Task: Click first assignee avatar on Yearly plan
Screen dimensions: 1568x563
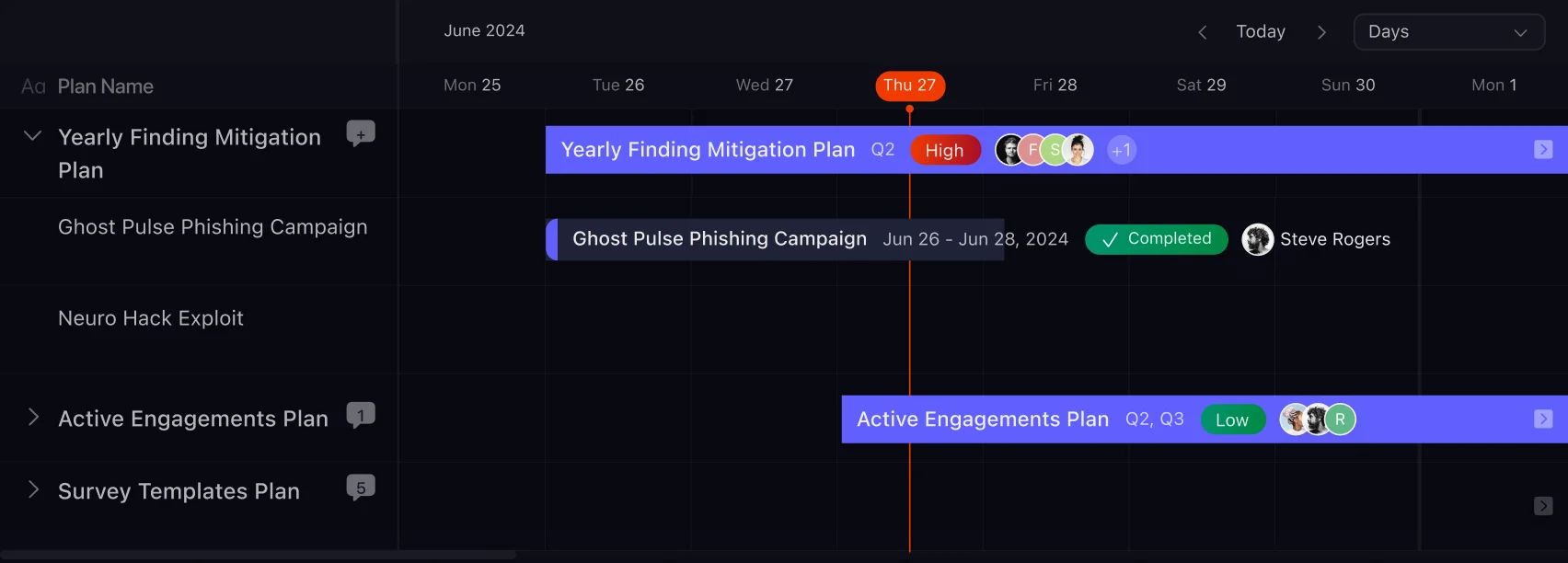Action: click(1010, 150)
